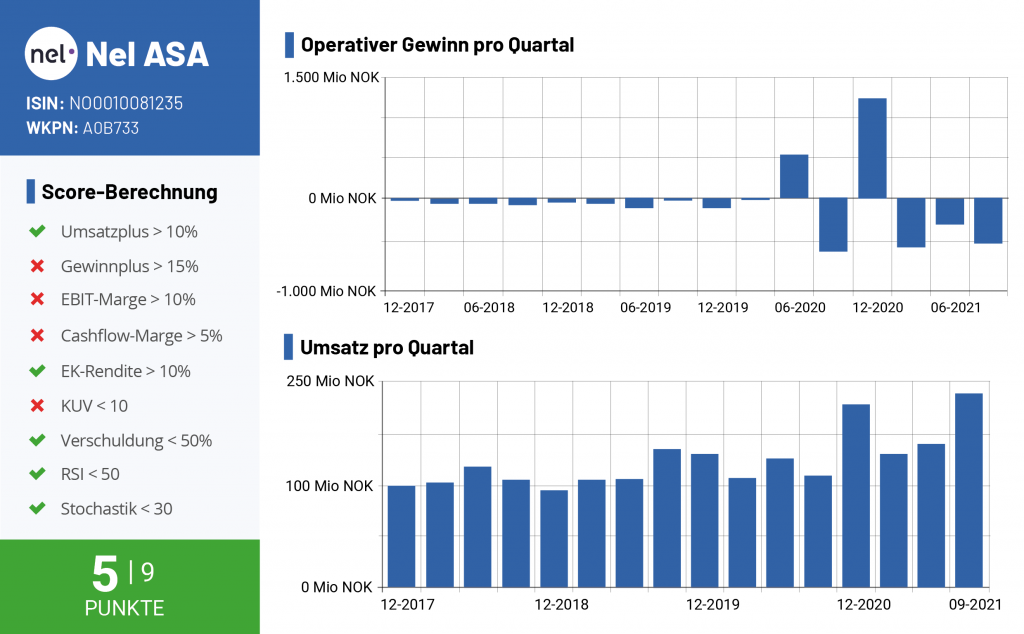Click the Nel ASA company name
Screen dimensions: 1024x634
coord(147,54)
